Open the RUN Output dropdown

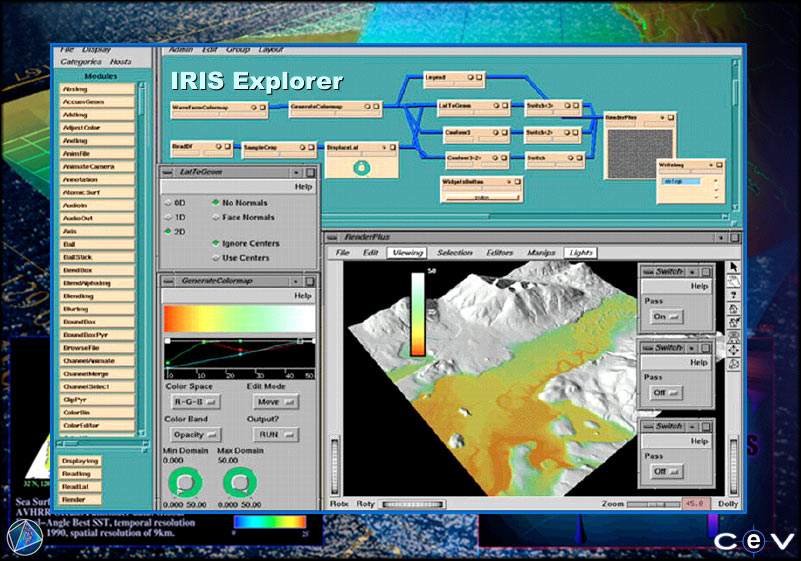(x=276, y=435)
